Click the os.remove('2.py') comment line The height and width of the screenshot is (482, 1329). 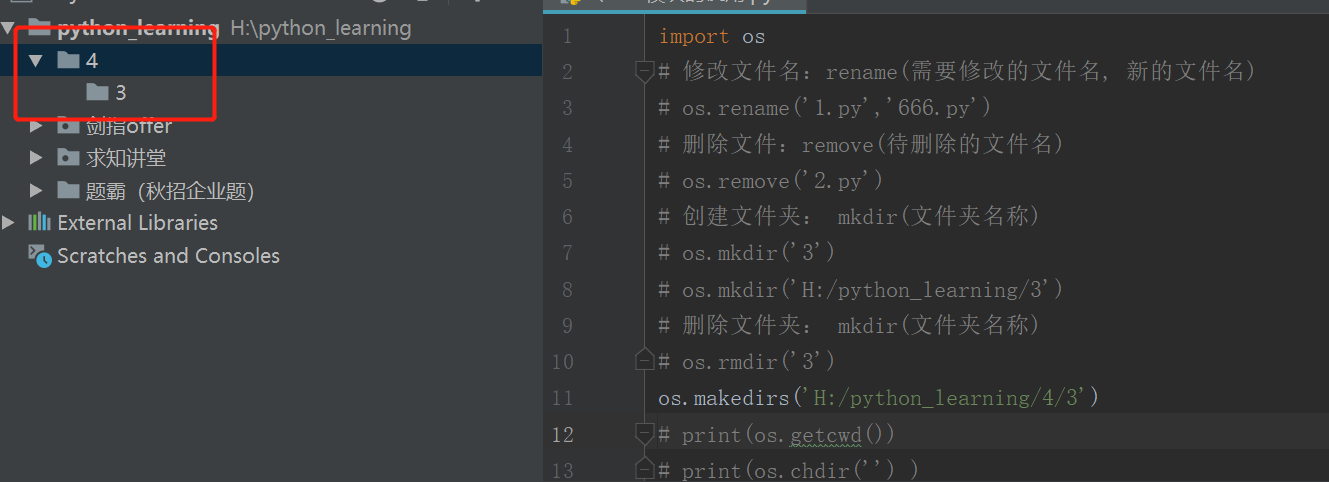(x=771, y=181)
